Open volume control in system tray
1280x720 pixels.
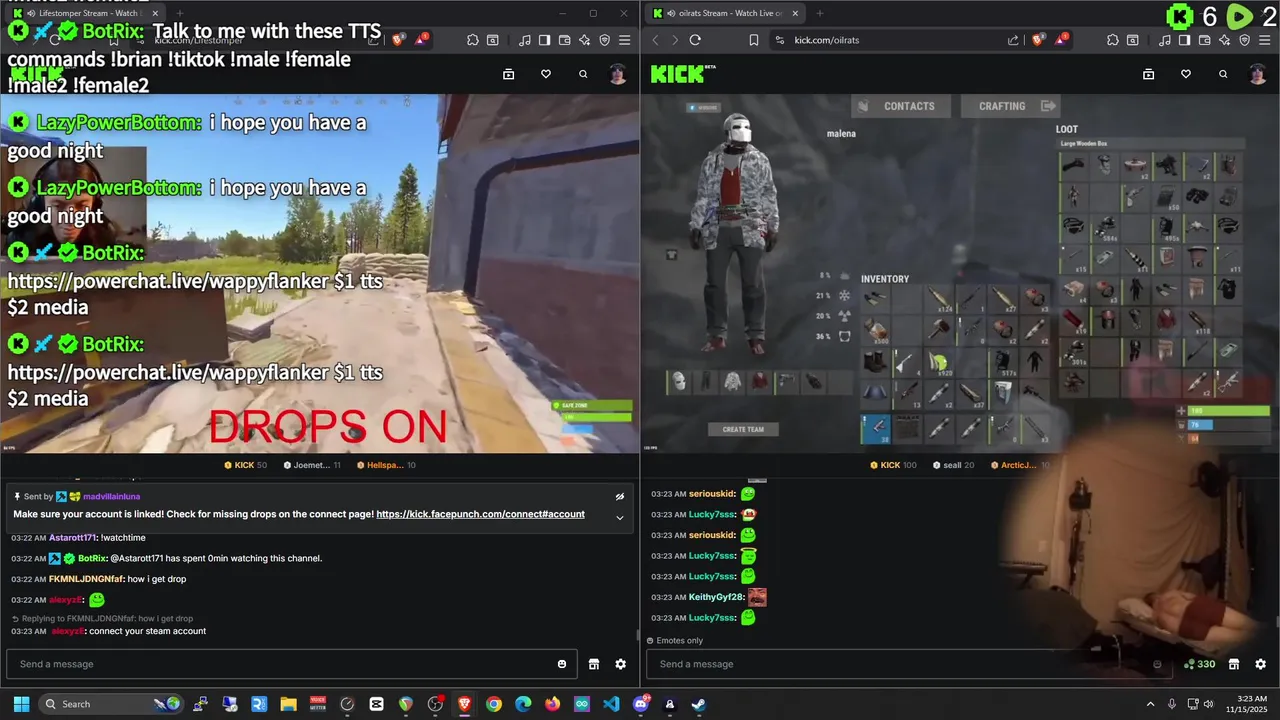coord(1208,704)
